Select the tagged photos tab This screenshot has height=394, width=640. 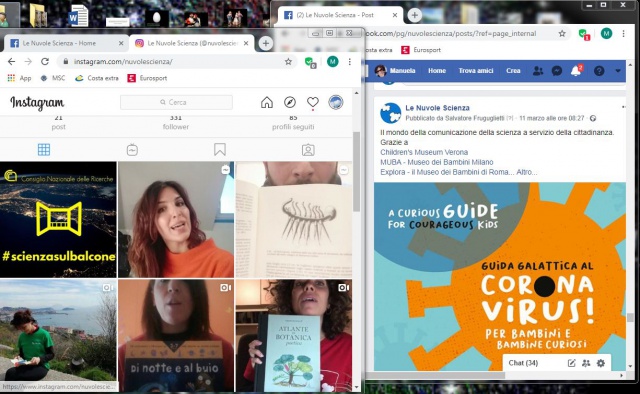pos(308,150)
